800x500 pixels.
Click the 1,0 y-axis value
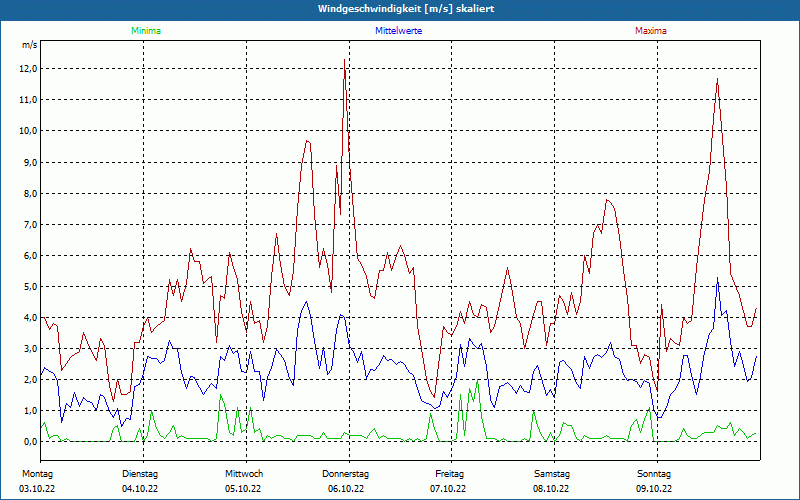31,411
